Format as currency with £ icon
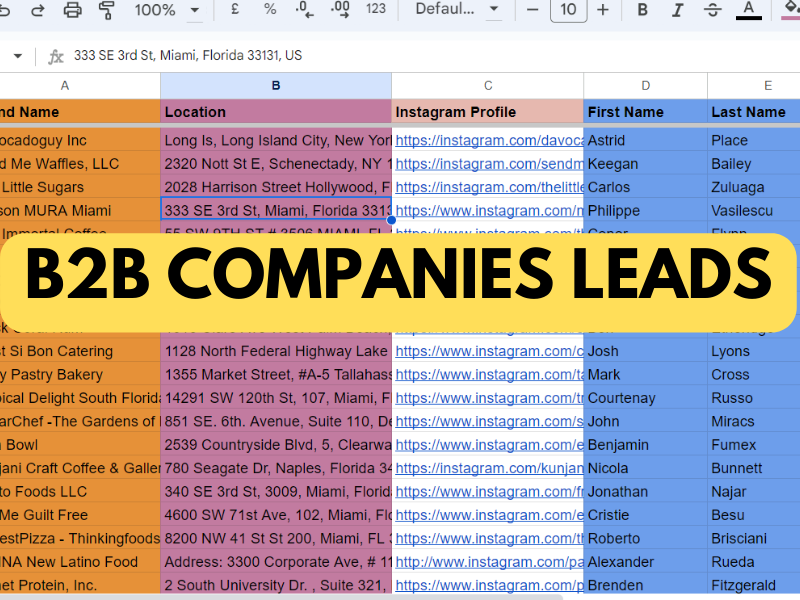 point(235,10)
